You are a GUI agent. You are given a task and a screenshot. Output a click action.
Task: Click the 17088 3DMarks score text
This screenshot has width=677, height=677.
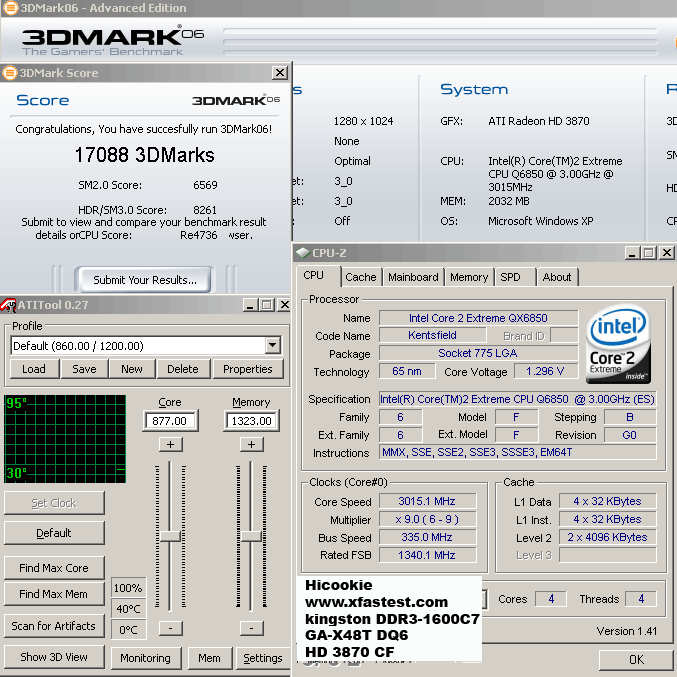(145, 155)
